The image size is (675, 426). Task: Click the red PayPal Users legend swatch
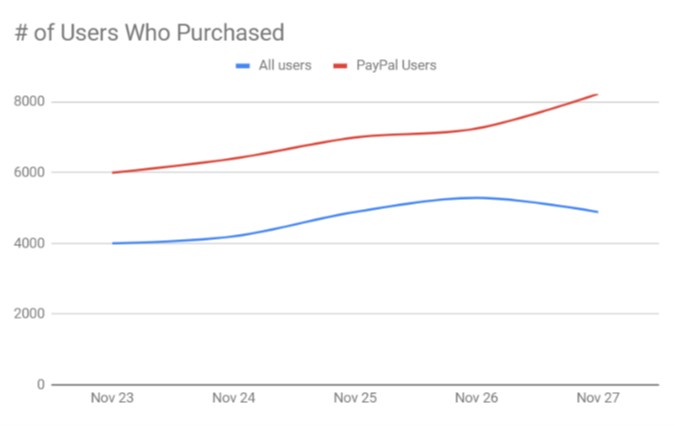(x=338, y=66)
